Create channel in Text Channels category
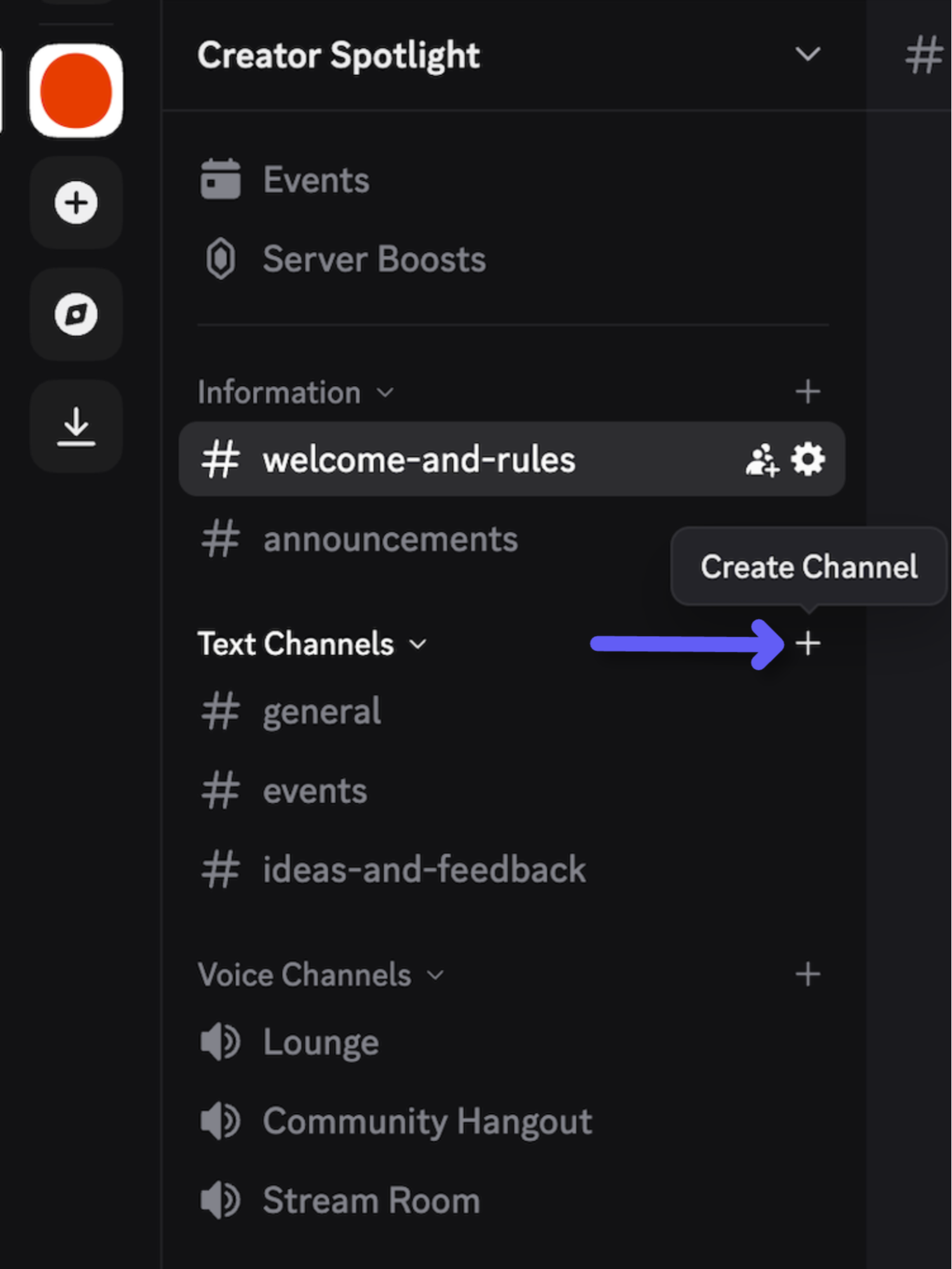Image resolution: width=952 pixels, height=1269 pixels. click(x=808, y=644)
